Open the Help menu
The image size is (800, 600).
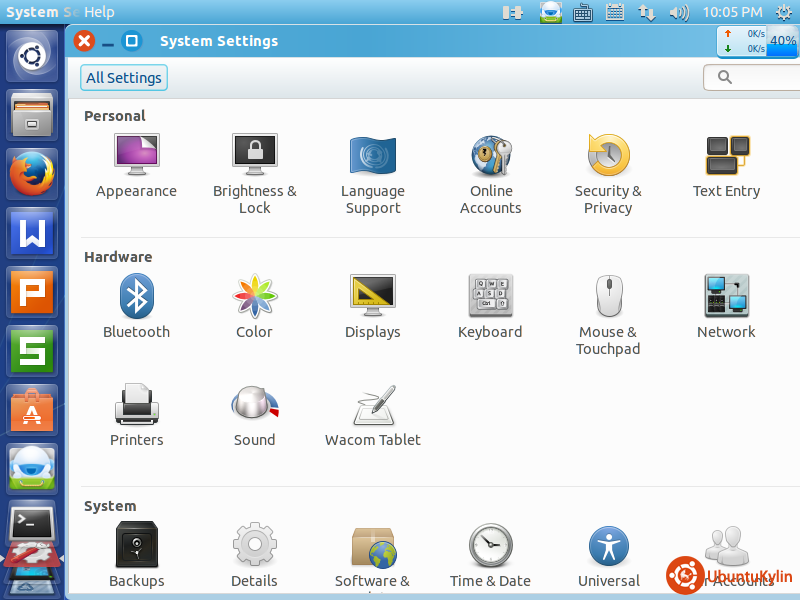[99, 12]
